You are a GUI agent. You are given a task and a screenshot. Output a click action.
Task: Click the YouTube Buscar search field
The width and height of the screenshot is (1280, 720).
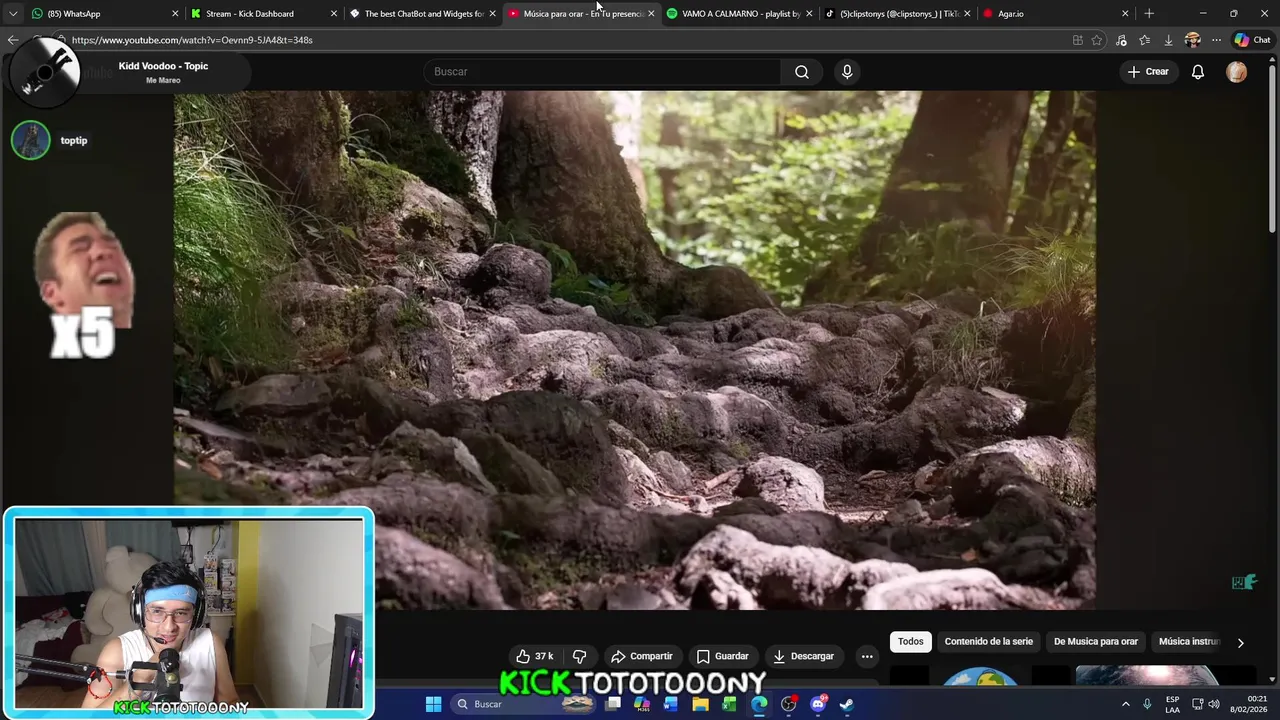pyautogui.click(x=602, y=72)
